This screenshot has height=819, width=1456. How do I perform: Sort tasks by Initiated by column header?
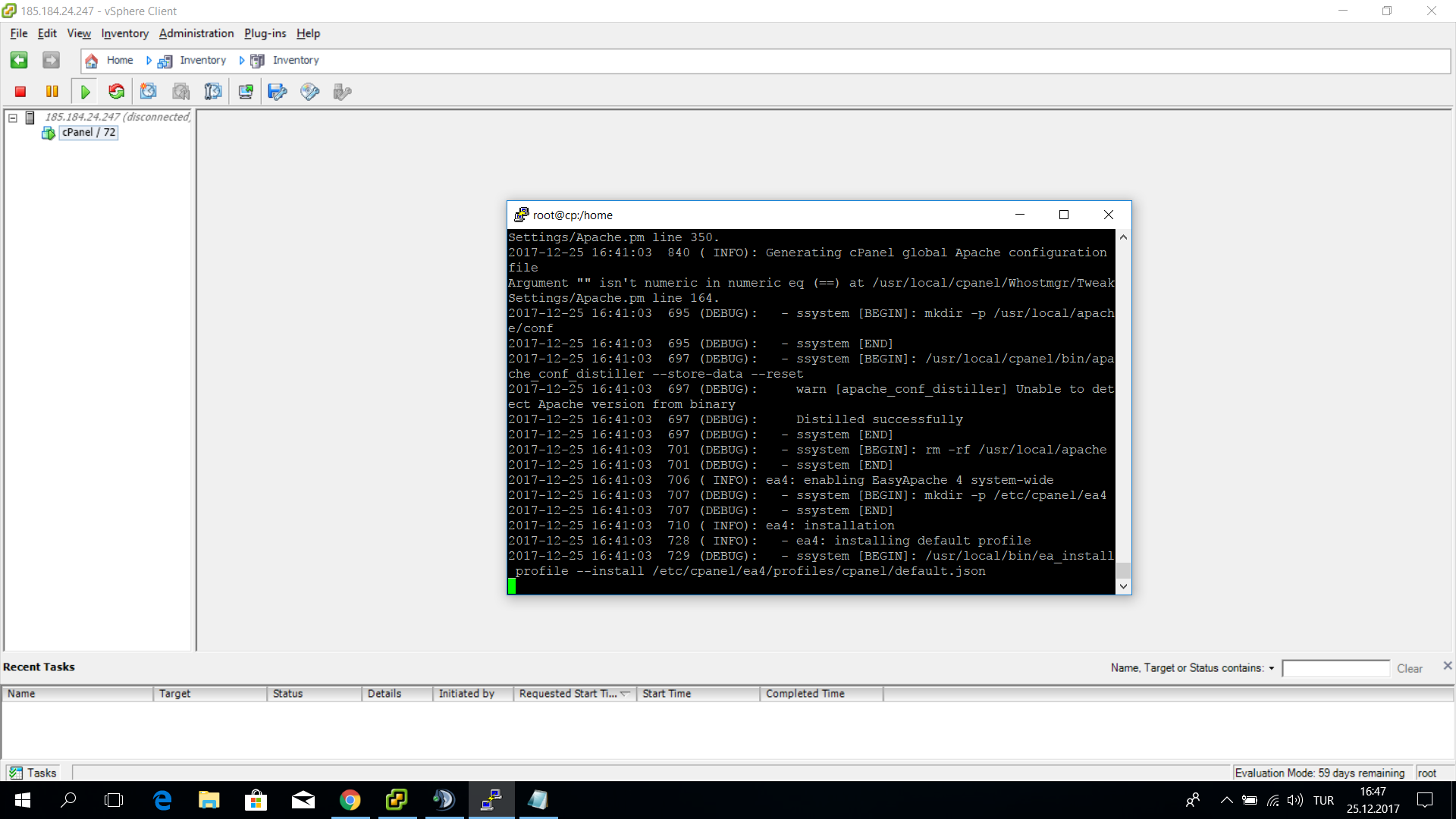point(473,694)
